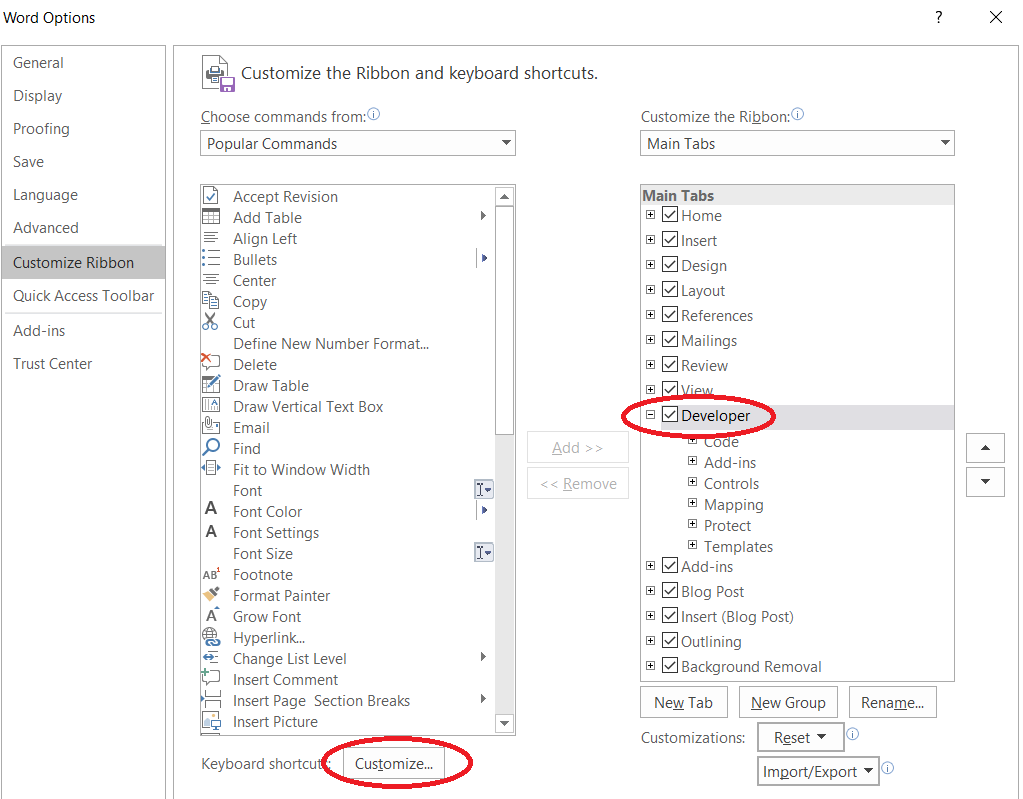Uncheck the Insert tab checkbox
This screenshot has height=799, width=1023.
coord(670,239)
